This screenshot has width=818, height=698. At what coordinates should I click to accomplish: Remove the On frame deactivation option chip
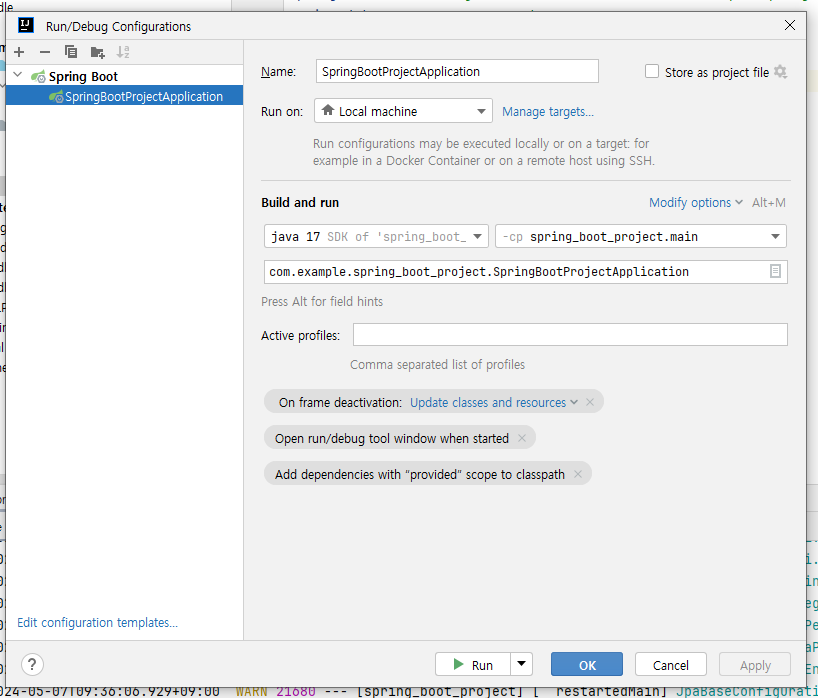pyautogui.click(x=590, y=402)
